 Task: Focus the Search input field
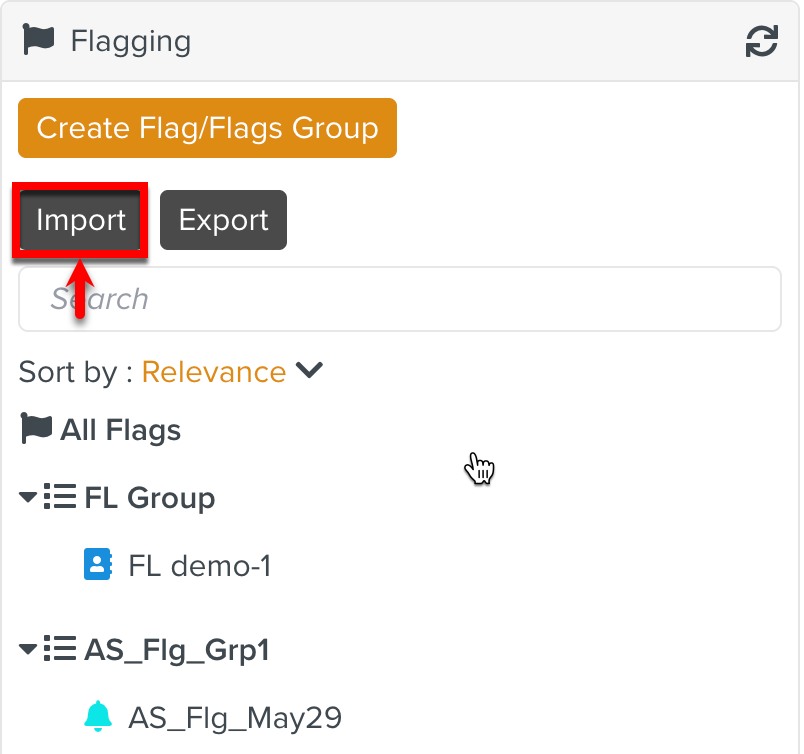click(x=400, y=299)
